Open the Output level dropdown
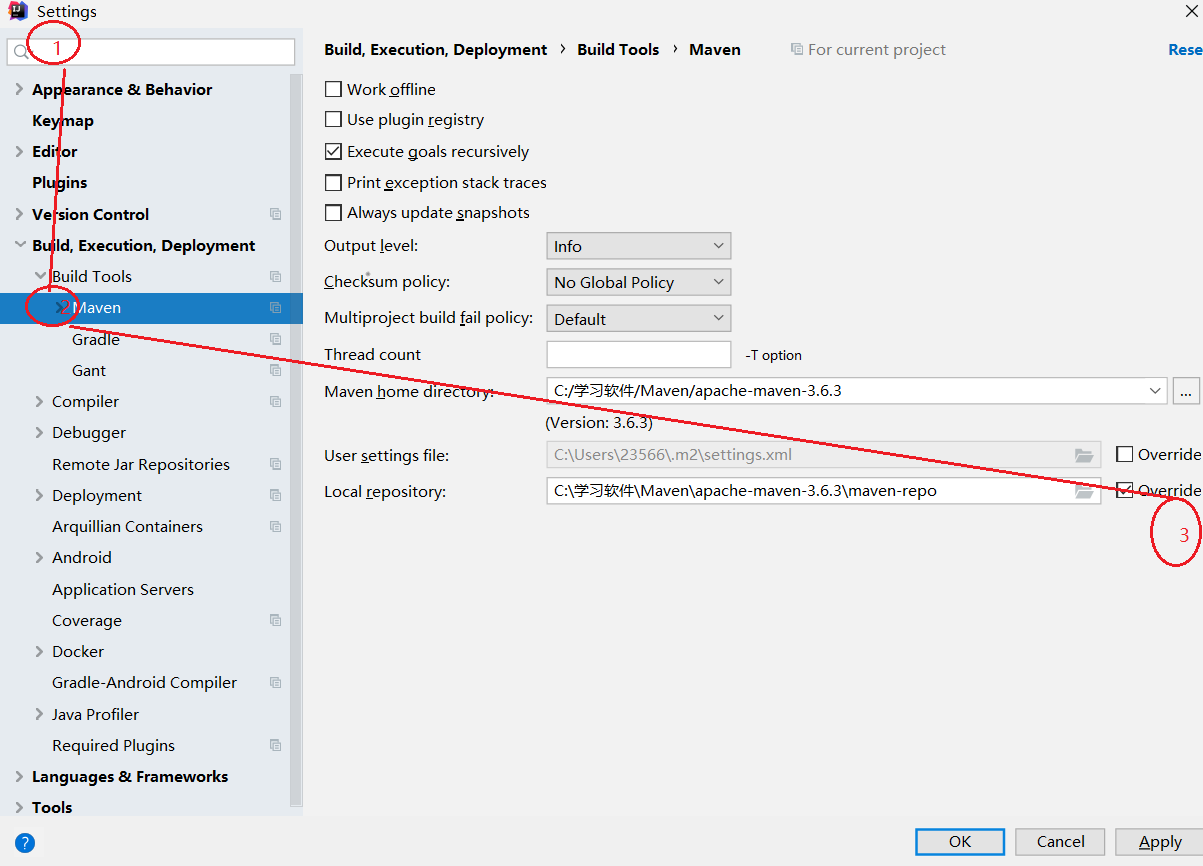The height and width of the screenshot is (866, 1203). click(x=638, y=246)
